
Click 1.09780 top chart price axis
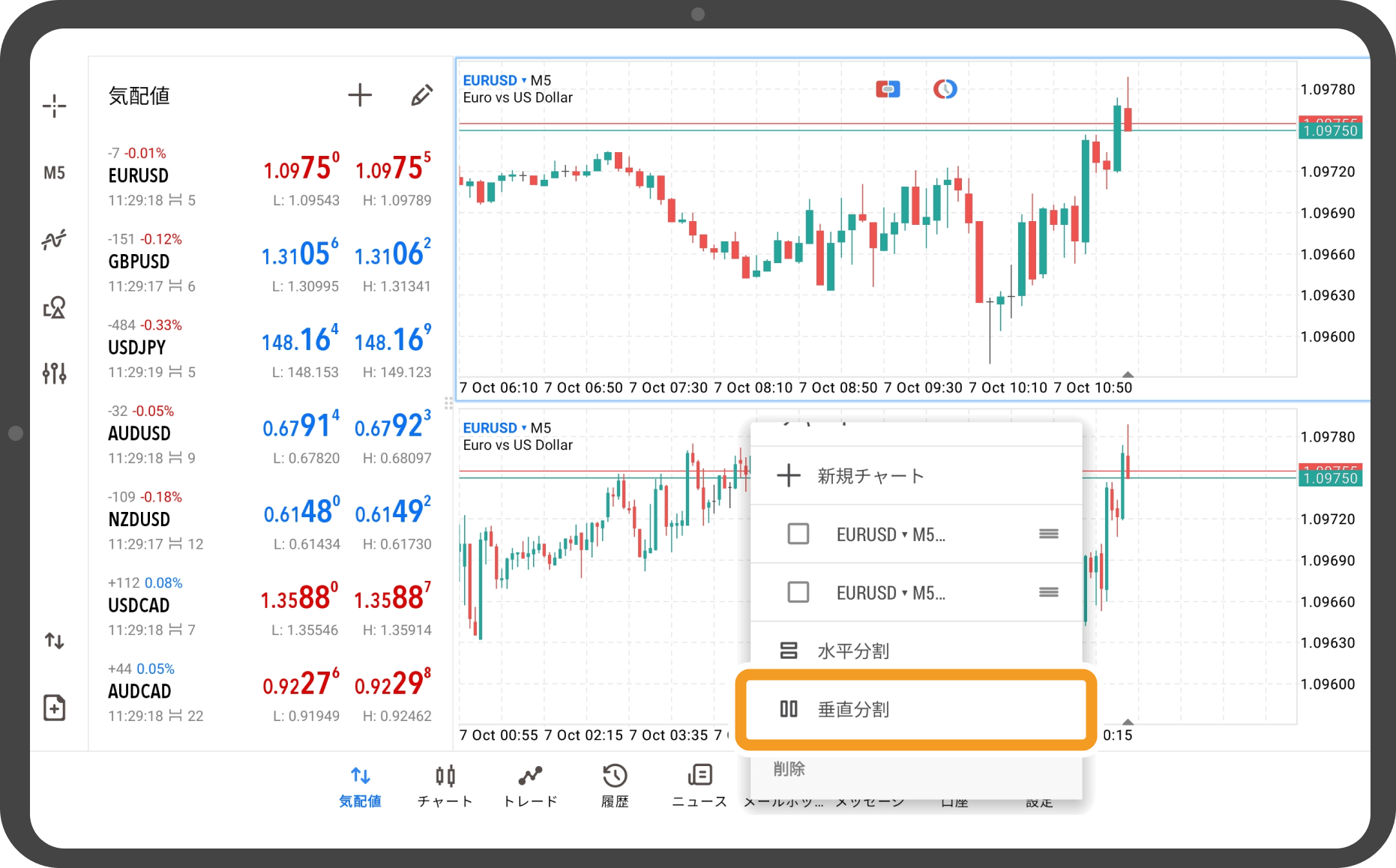[1328, 89]
